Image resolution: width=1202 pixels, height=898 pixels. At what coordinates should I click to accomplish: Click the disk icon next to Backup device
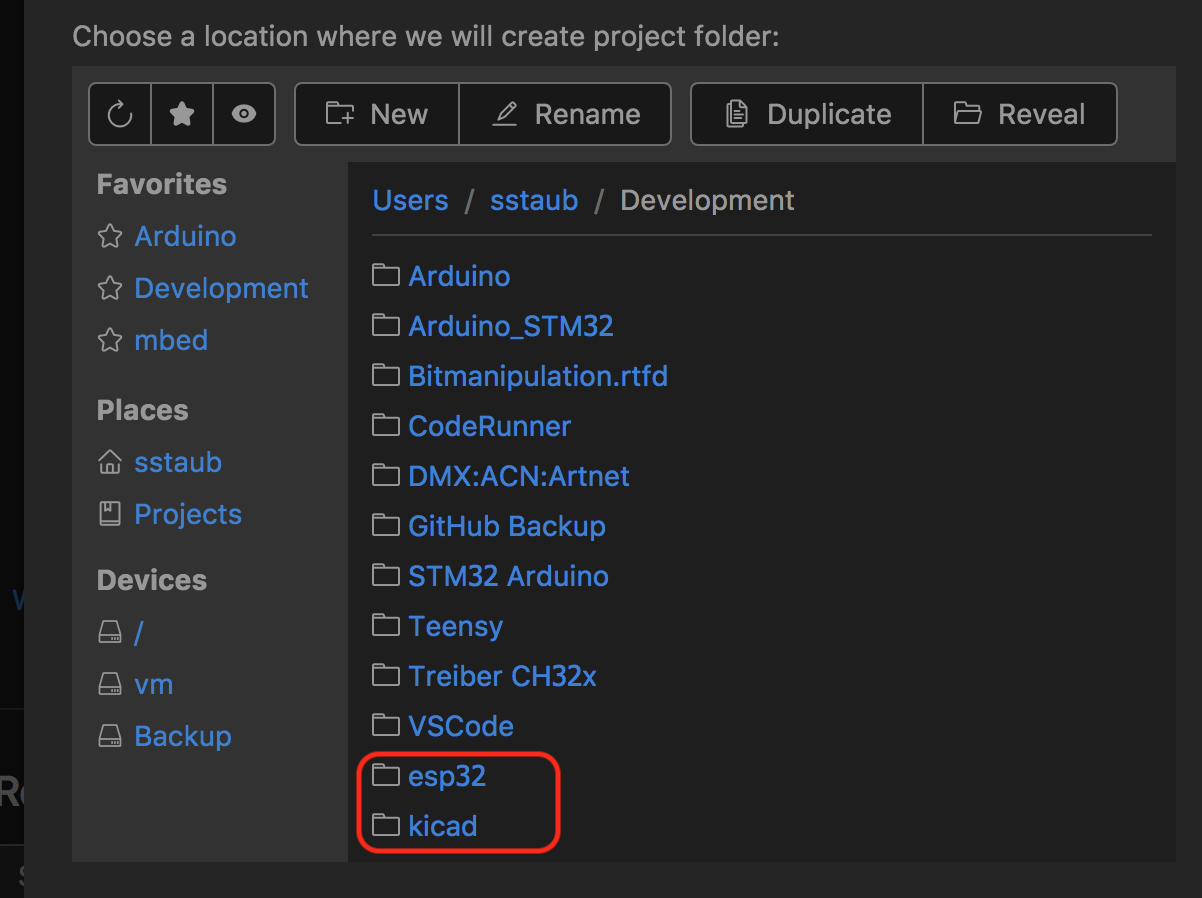pyautogui.click(x=109, y=735)
